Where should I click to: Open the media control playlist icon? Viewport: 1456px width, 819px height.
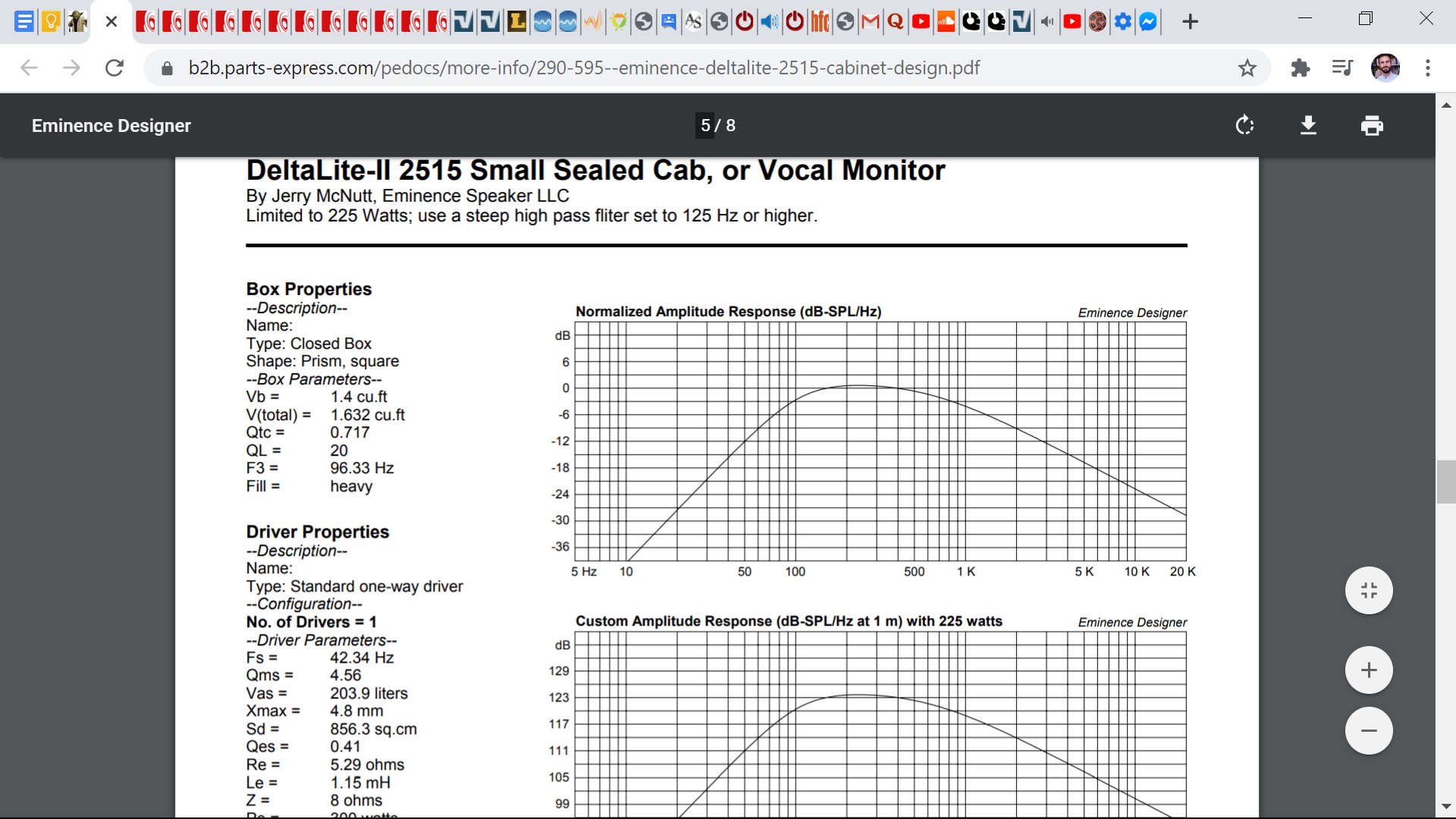1342,67
